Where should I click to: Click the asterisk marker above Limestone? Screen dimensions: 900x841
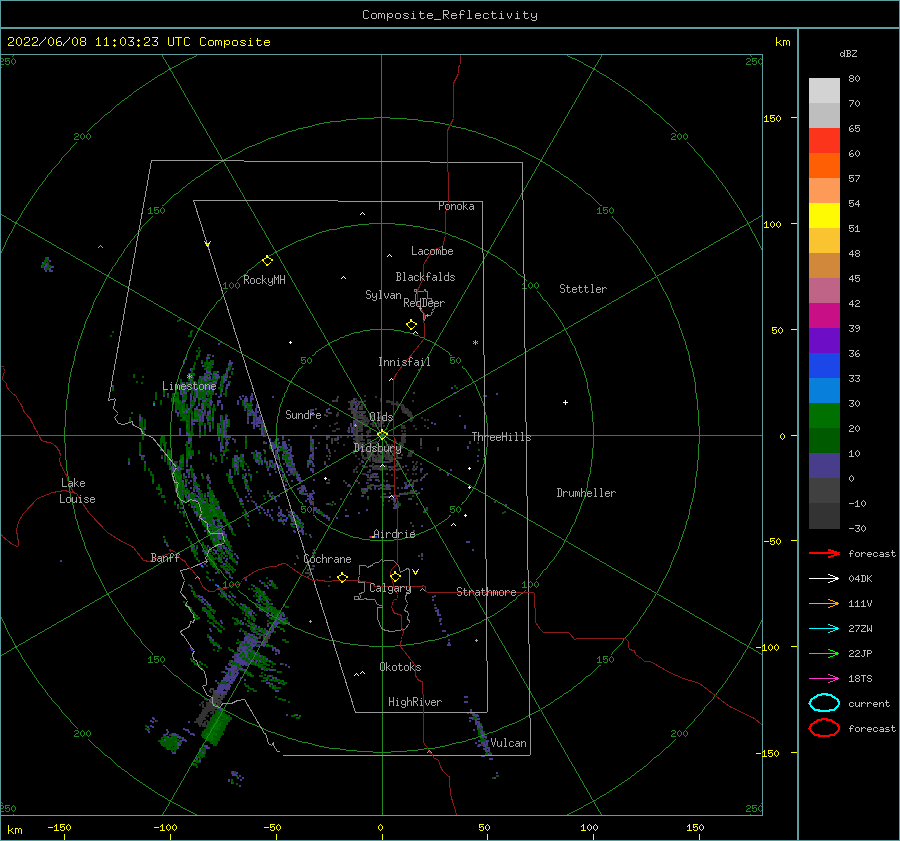click(x=189, y=377)
